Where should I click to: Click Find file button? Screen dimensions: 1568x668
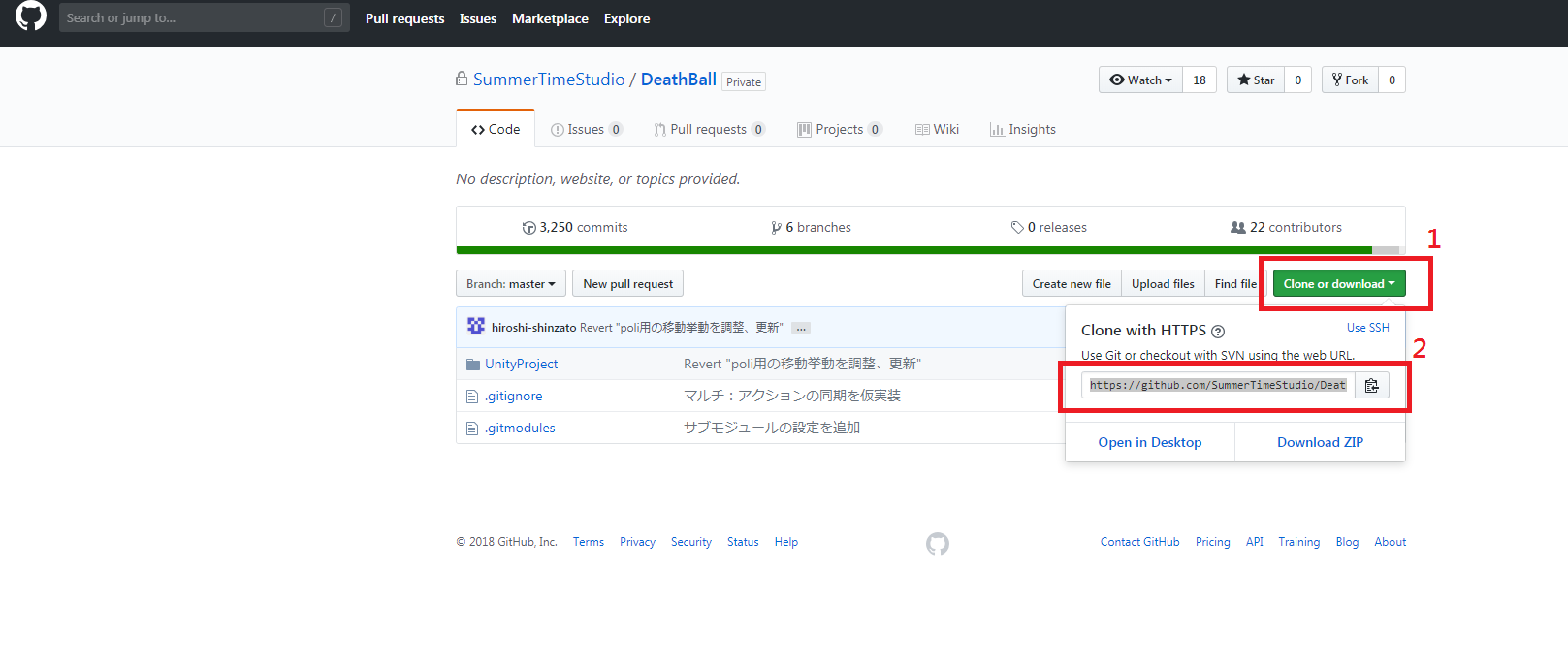pos(1233,283)
